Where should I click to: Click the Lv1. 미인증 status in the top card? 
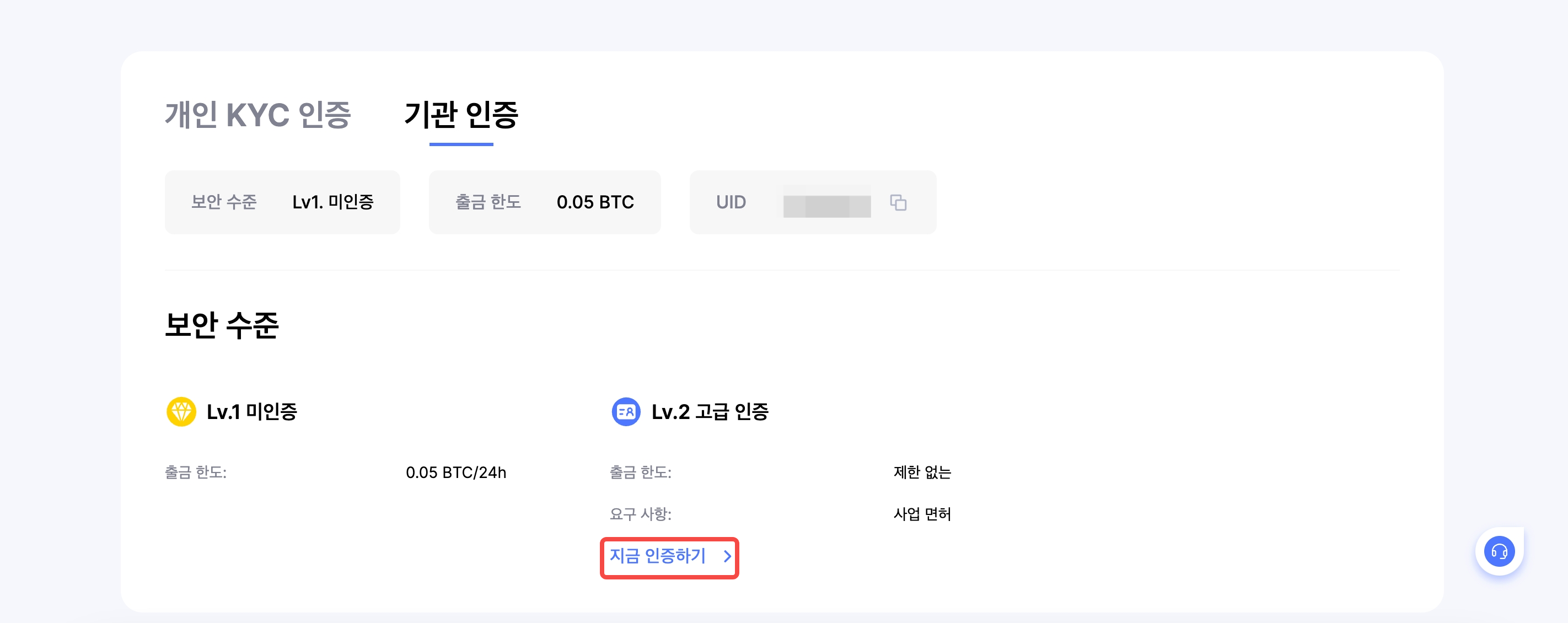[332, 202]
